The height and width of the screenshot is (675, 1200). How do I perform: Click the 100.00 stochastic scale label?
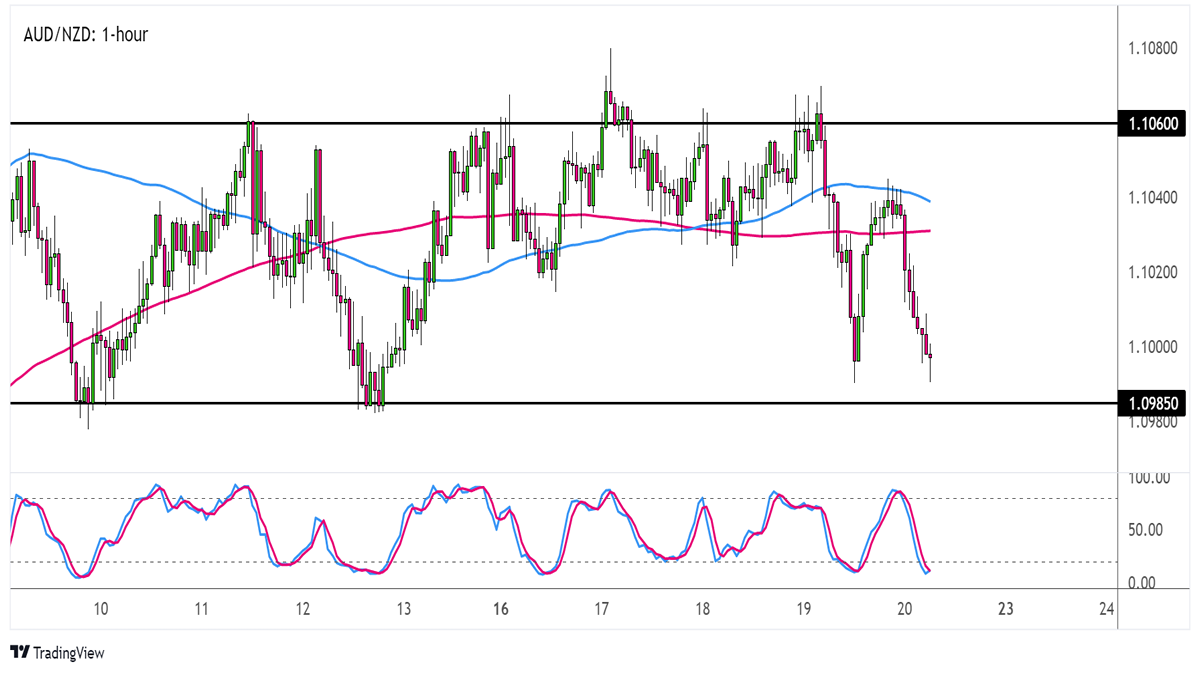pyautogui.click(x=1150, y=478)
